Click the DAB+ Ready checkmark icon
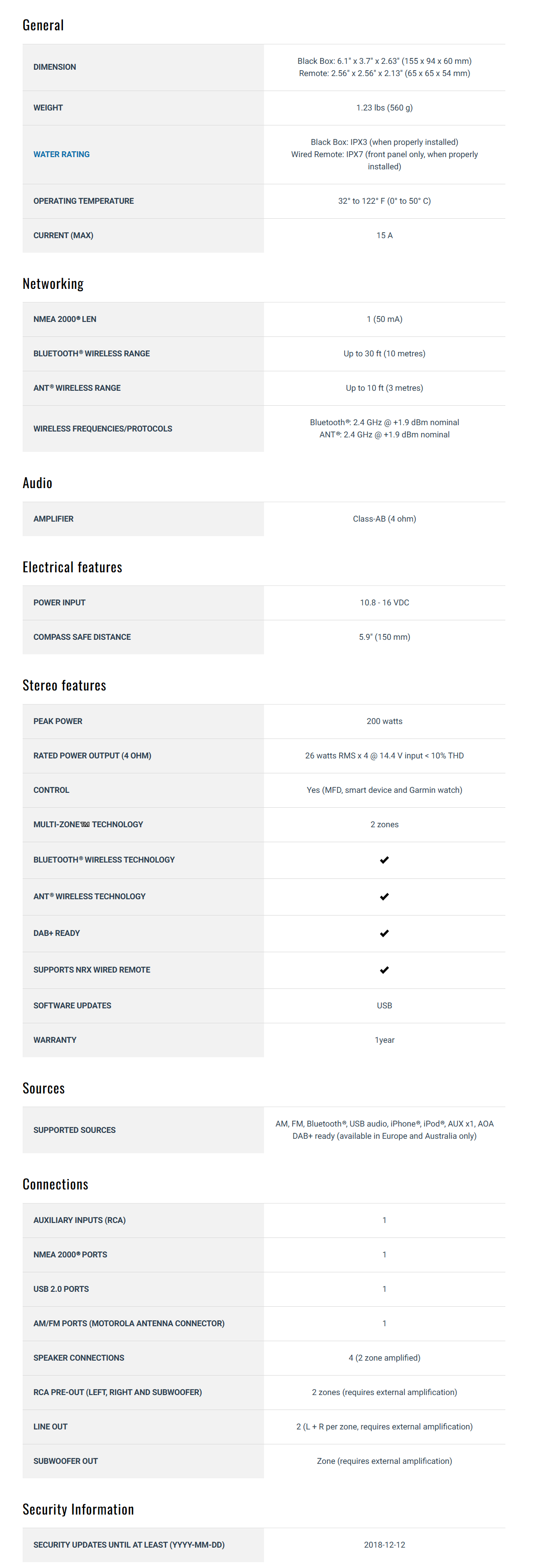 [x=384, y=933]
